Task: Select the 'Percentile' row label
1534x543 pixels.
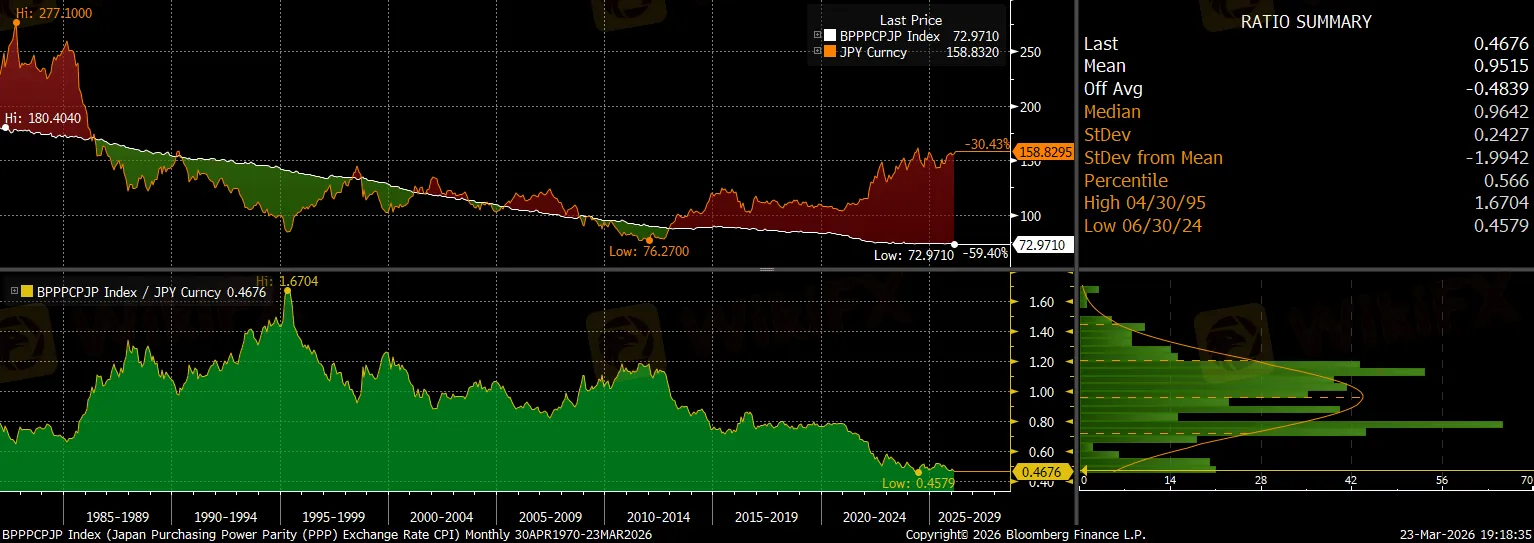Action: [1126, 181]
